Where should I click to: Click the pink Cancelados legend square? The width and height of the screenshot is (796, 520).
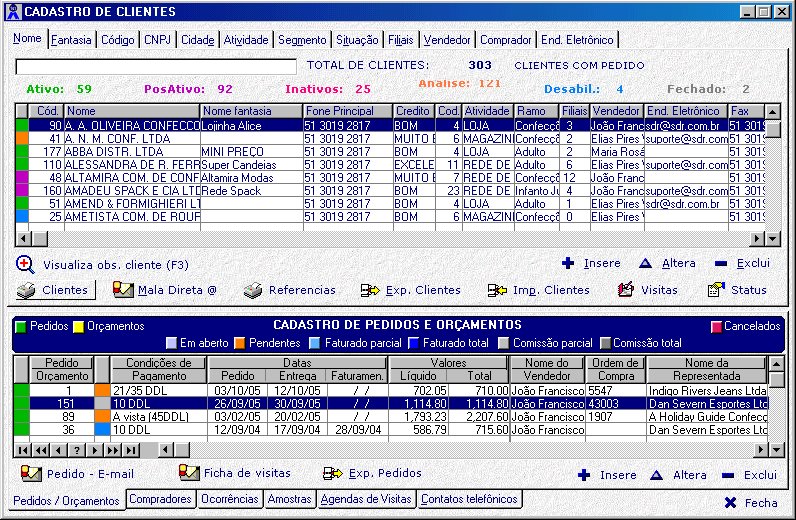[x=716, y=327]
